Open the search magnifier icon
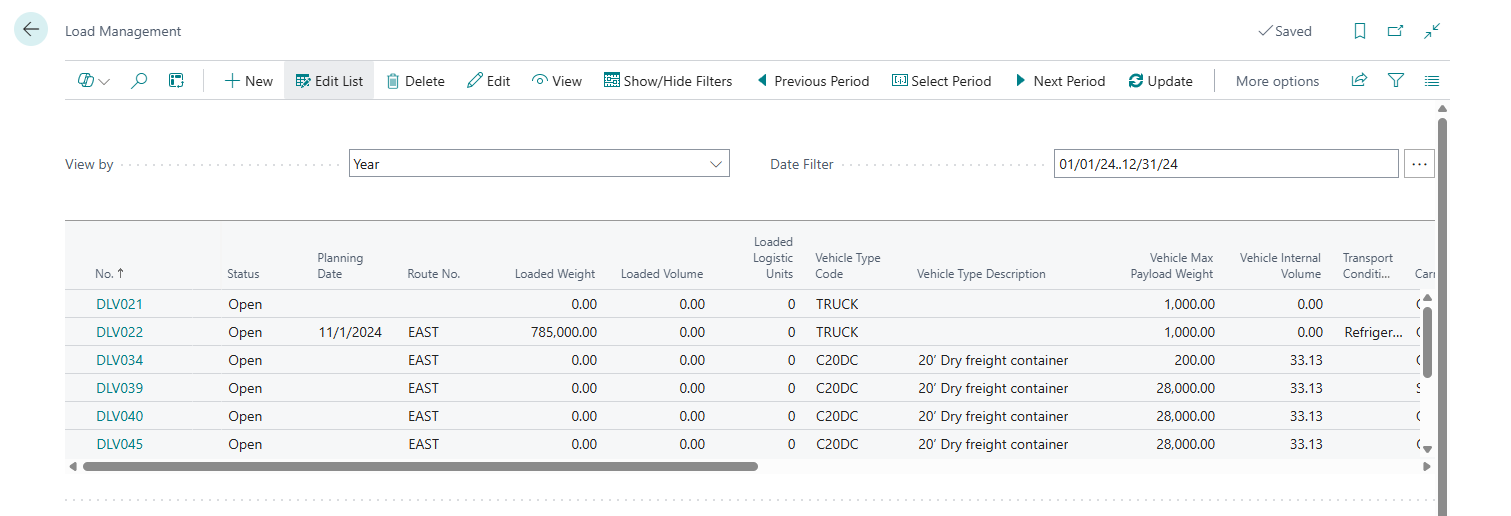 click(x=139, y=81)
